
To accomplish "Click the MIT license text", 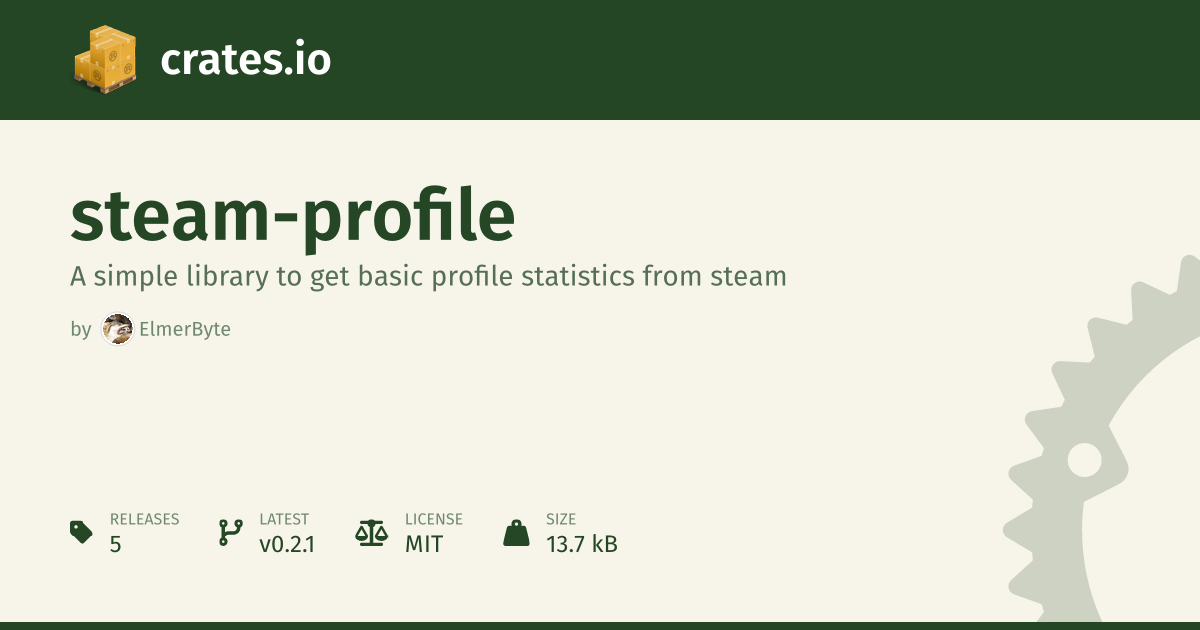I will click(424, 544).
